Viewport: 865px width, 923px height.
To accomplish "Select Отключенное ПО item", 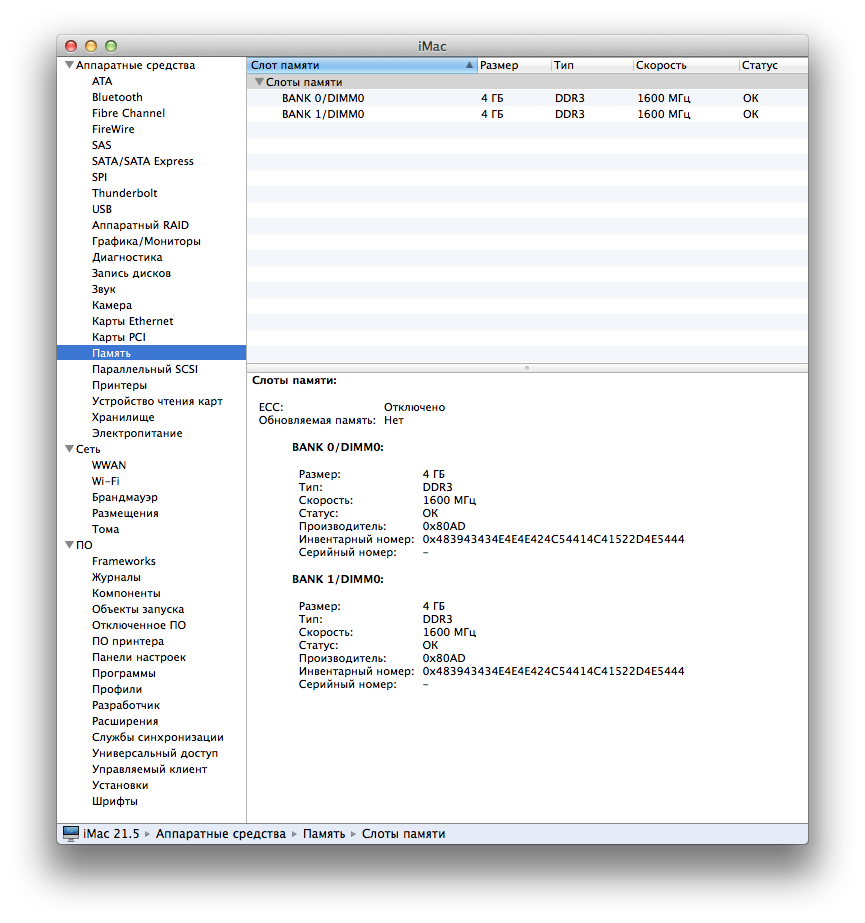I will click(x=139, y=625).
